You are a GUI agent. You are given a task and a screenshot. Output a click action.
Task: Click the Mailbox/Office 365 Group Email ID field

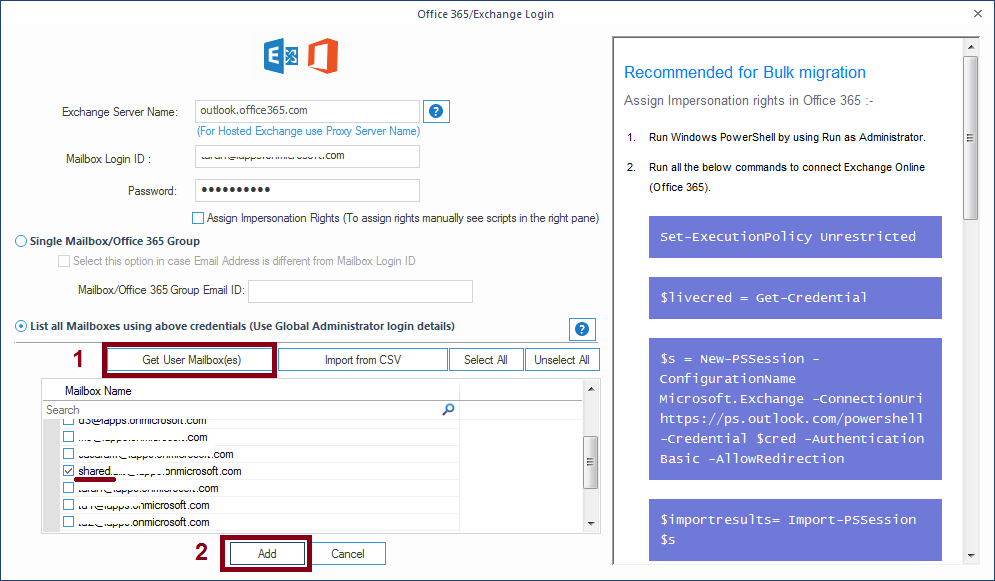click(360, 291)
